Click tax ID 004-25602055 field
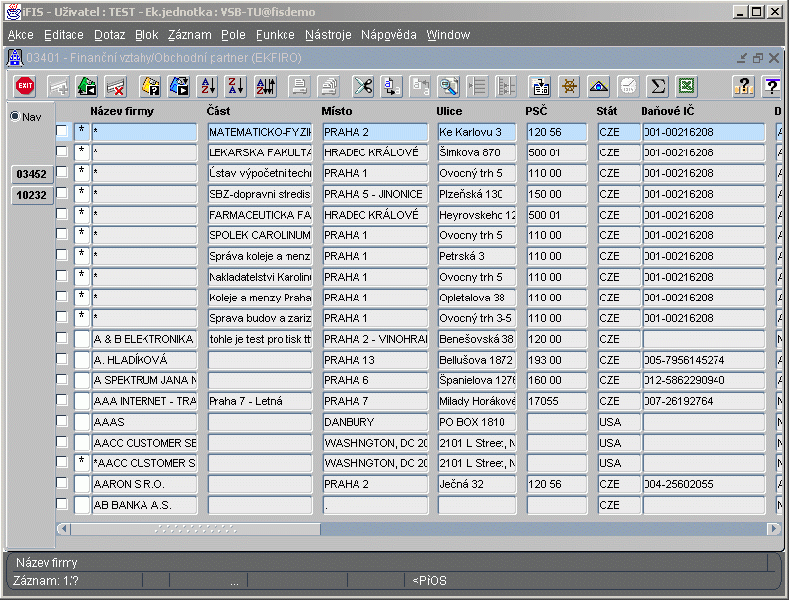The height and width of the screenshot is (600, 789). click(x=704, y=484)
